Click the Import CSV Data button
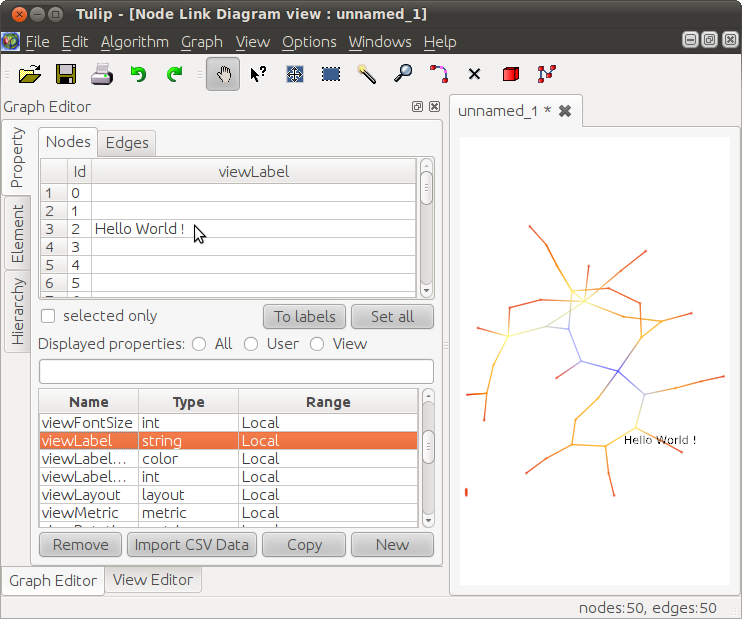The height and width of the screenshot is (619, 742). (x=192, y=545)
